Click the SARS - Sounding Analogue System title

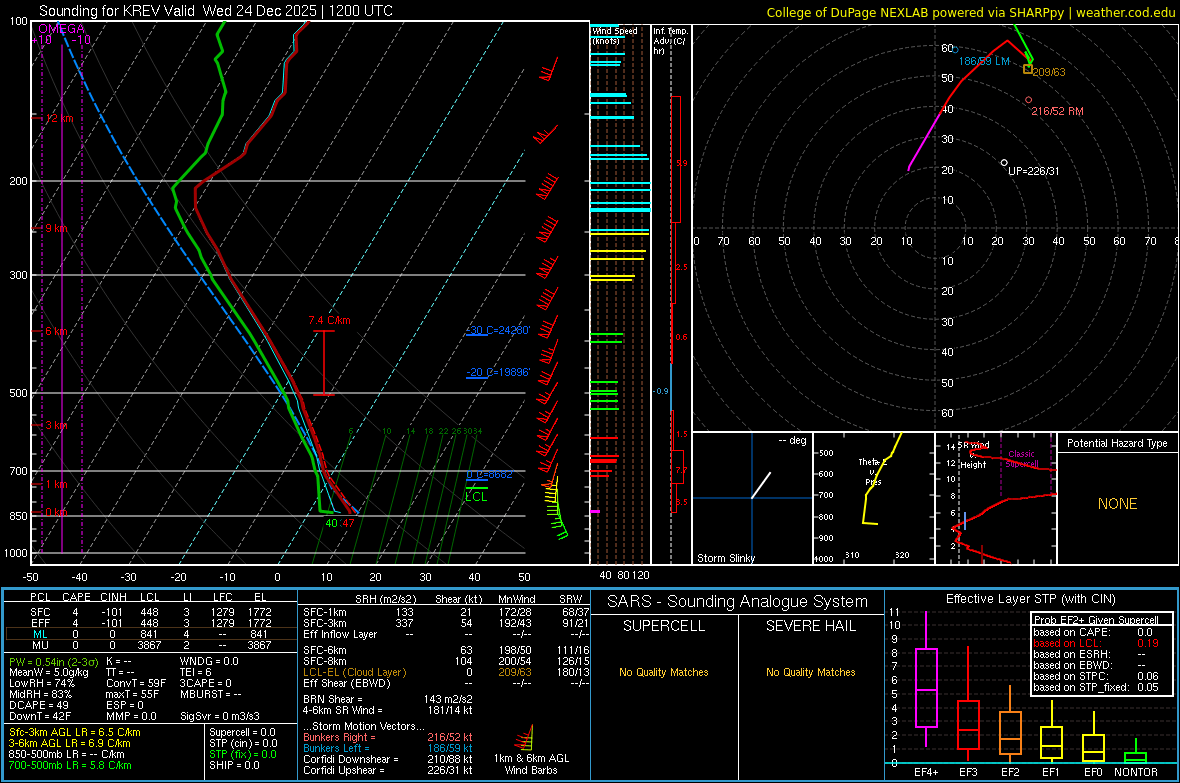[737, 602]
